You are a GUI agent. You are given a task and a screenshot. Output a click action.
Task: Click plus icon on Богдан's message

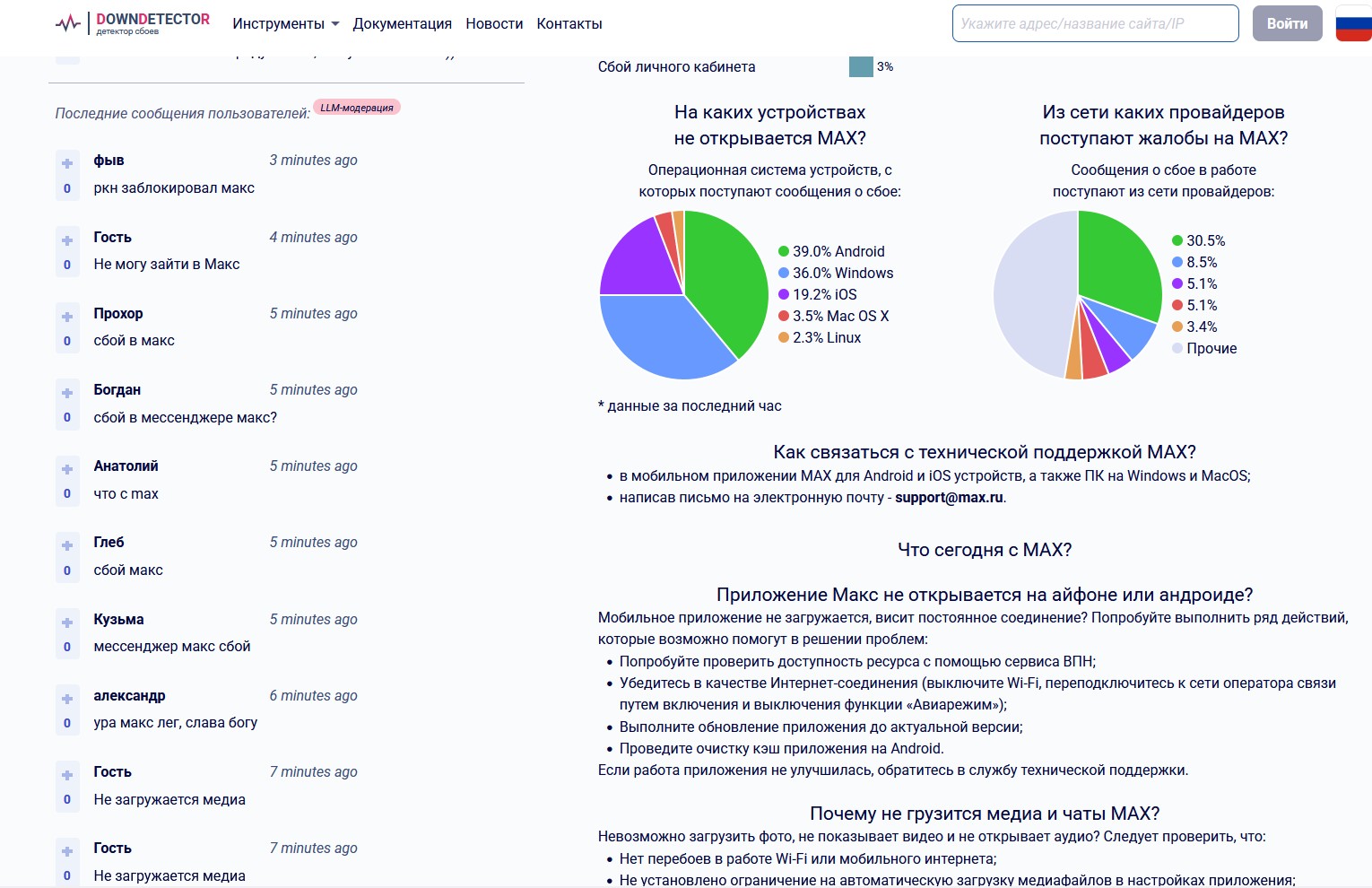[x=67, y=393]
